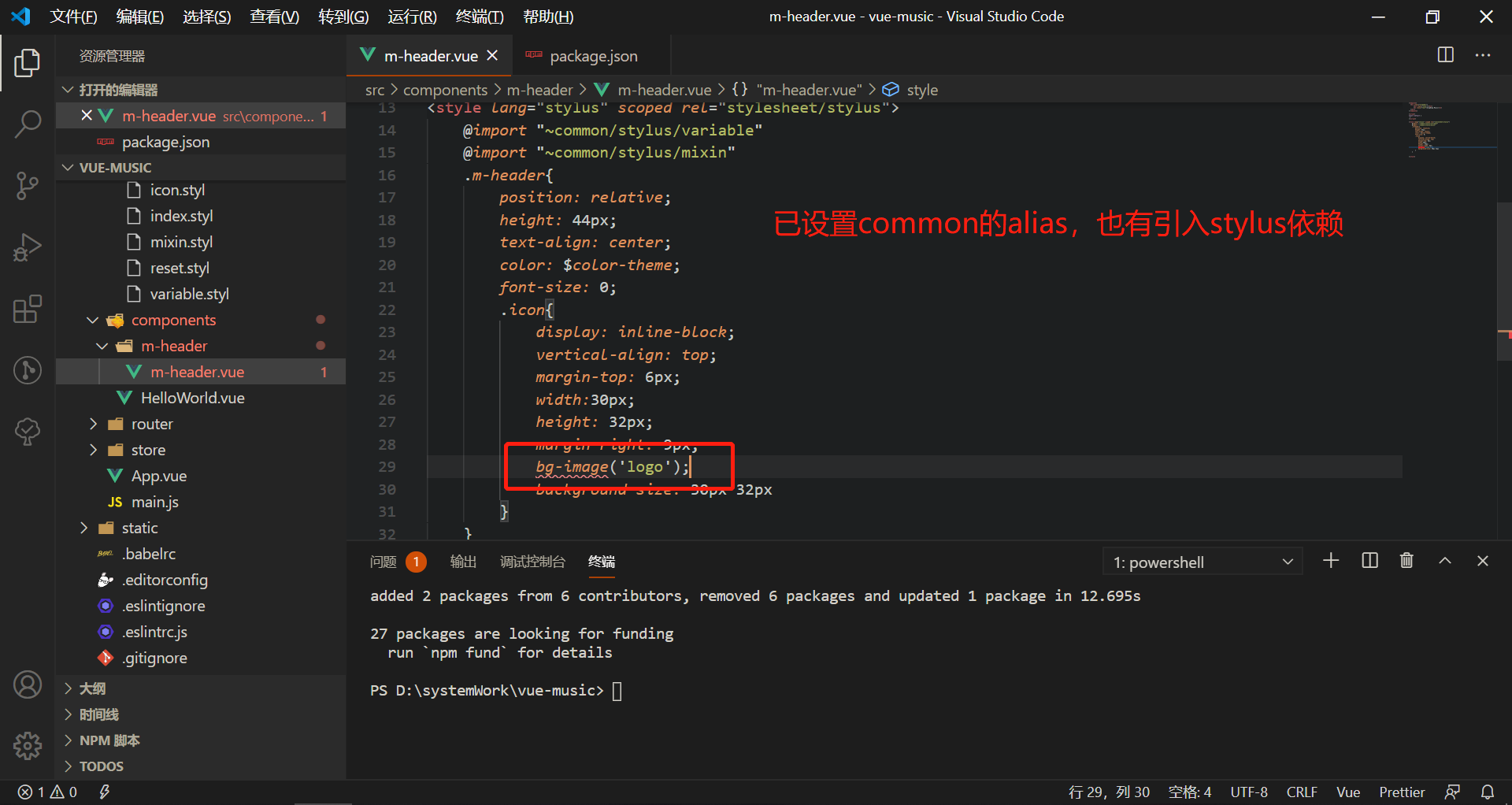Screen dimensions: 1512x805
Task: Click the components breadcrumb segment
Action: (x=445, y=90)
